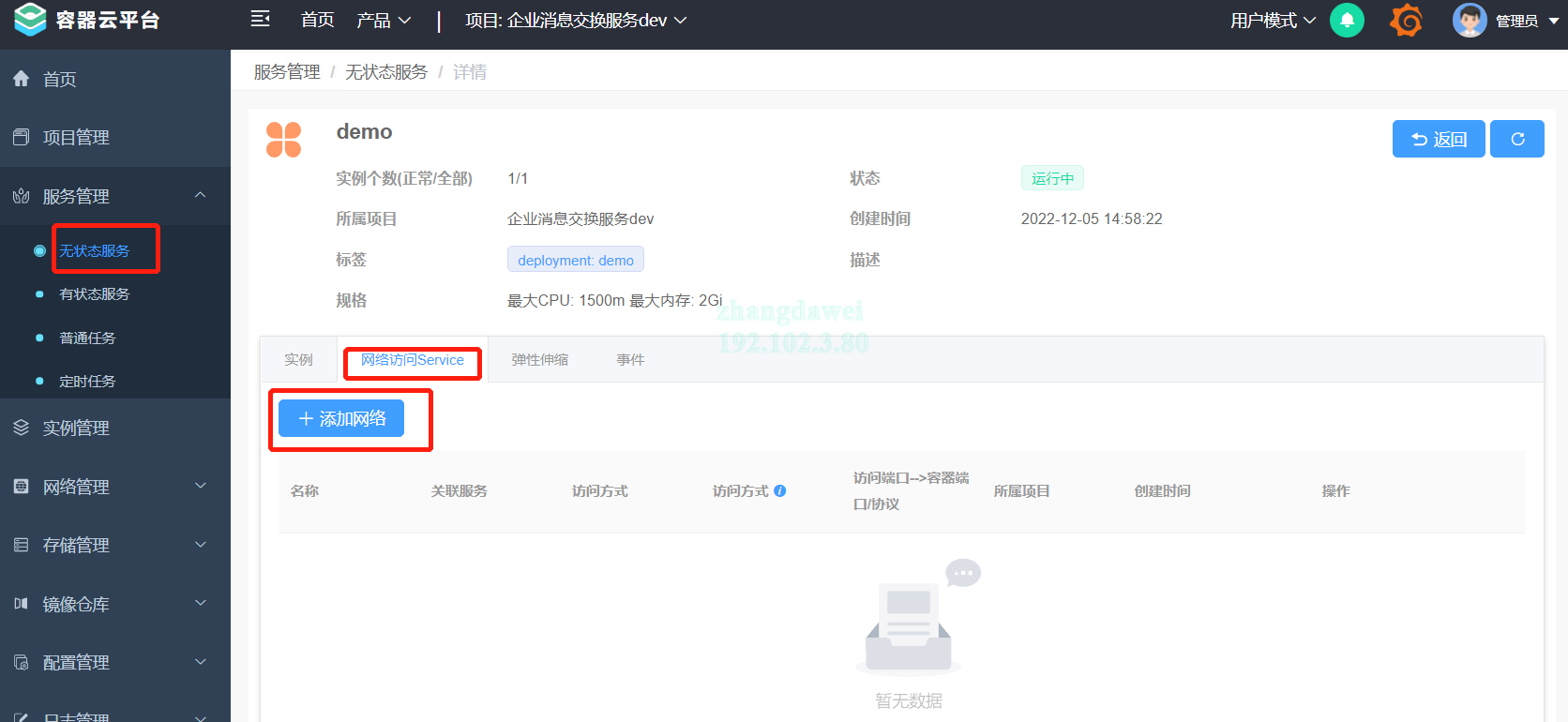Switch to the 实例 tab
This screenshot has width=1568, height=722.
(298, 359)
